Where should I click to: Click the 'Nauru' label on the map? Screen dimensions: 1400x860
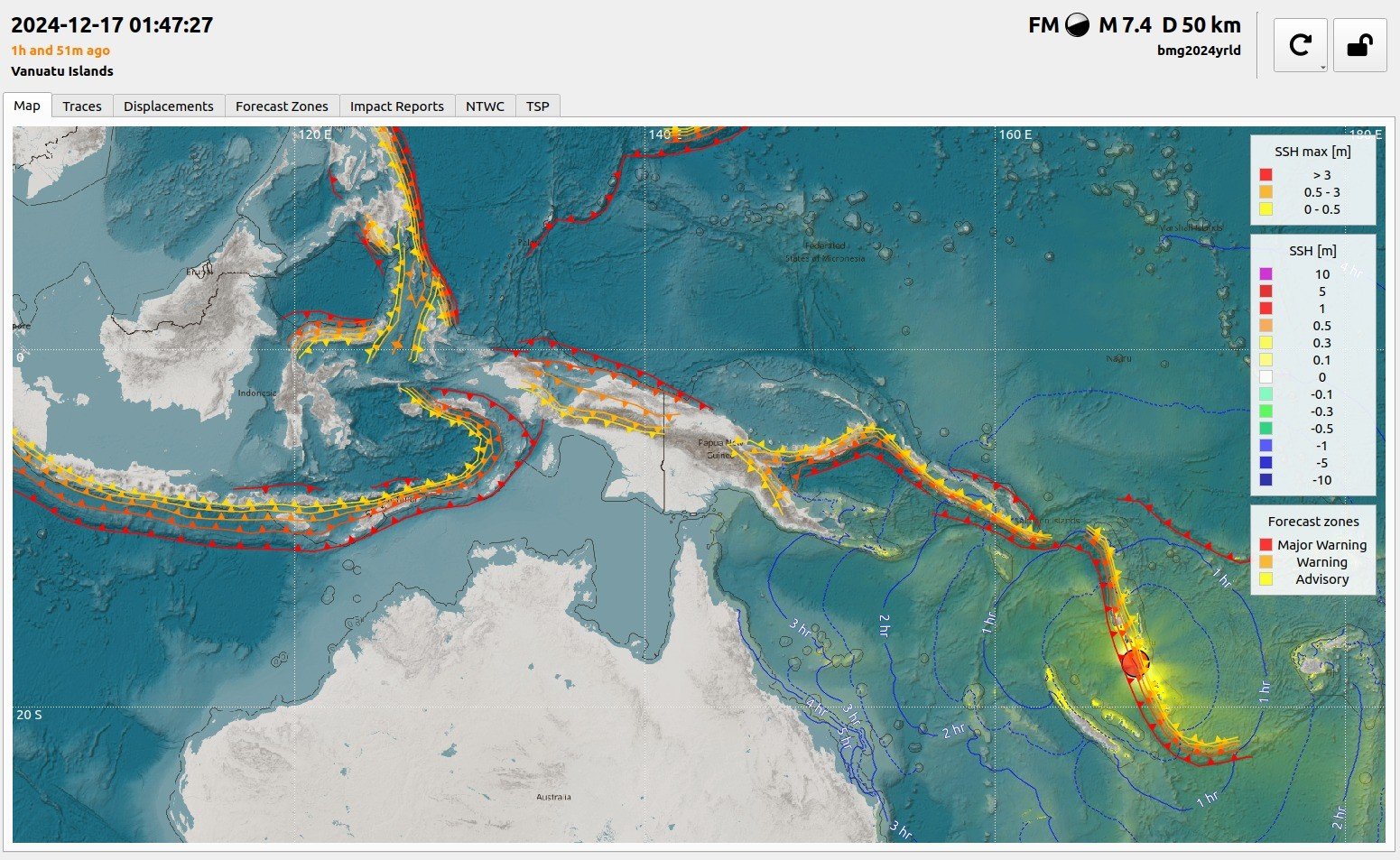1118,358
